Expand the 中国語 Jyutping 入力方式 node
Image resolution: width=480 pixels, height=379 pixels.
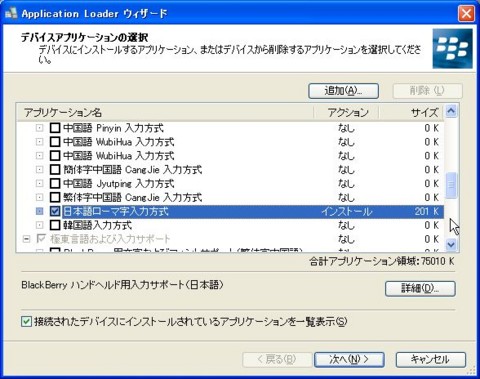[x=40, y=184]
